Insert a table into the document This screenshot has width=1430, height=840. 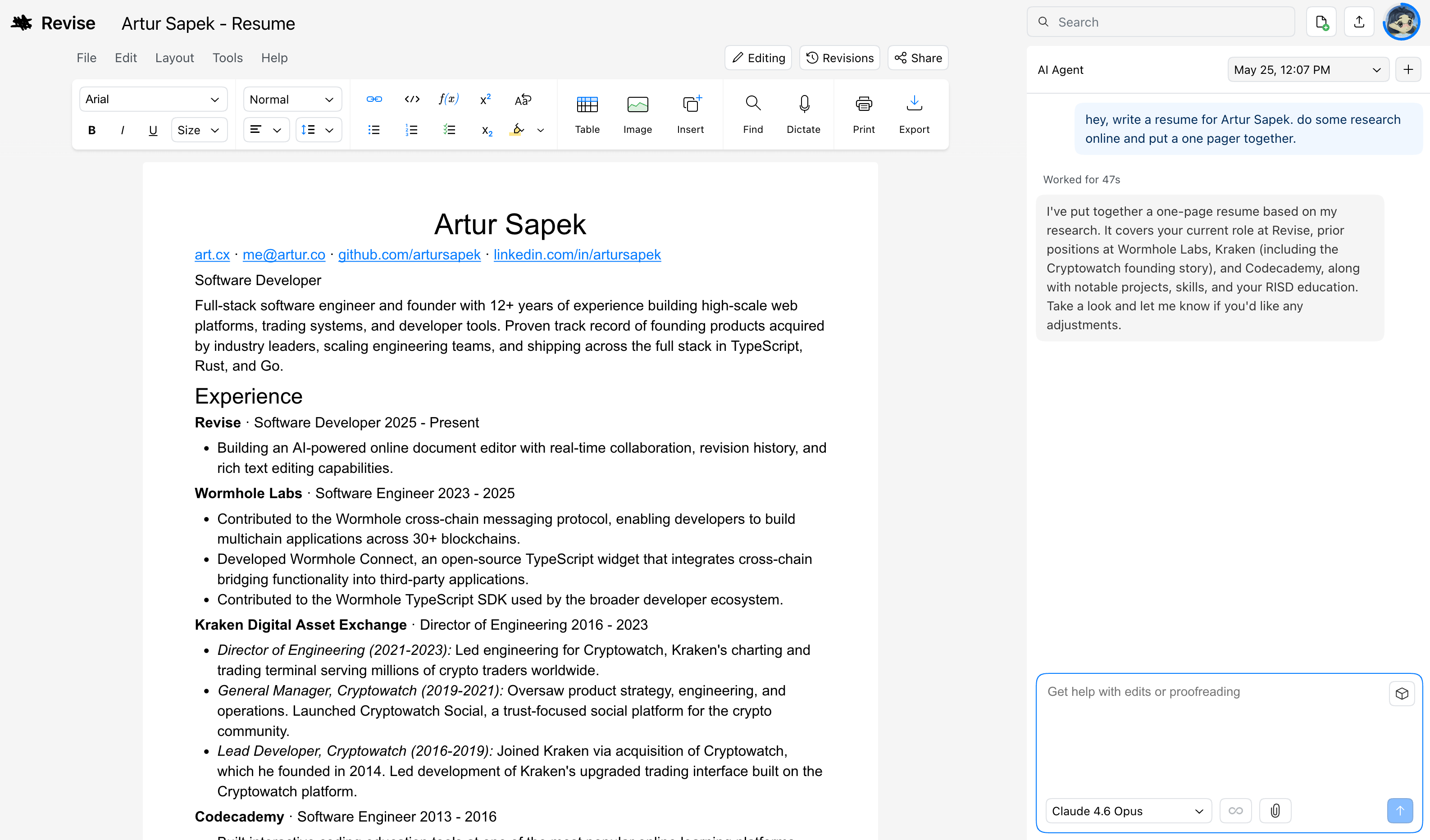587,114
